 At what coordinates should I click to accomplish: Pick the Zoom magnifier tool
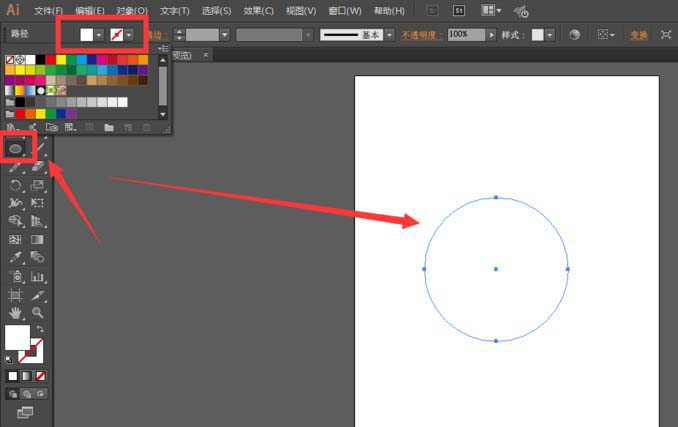tap(38, 312)
